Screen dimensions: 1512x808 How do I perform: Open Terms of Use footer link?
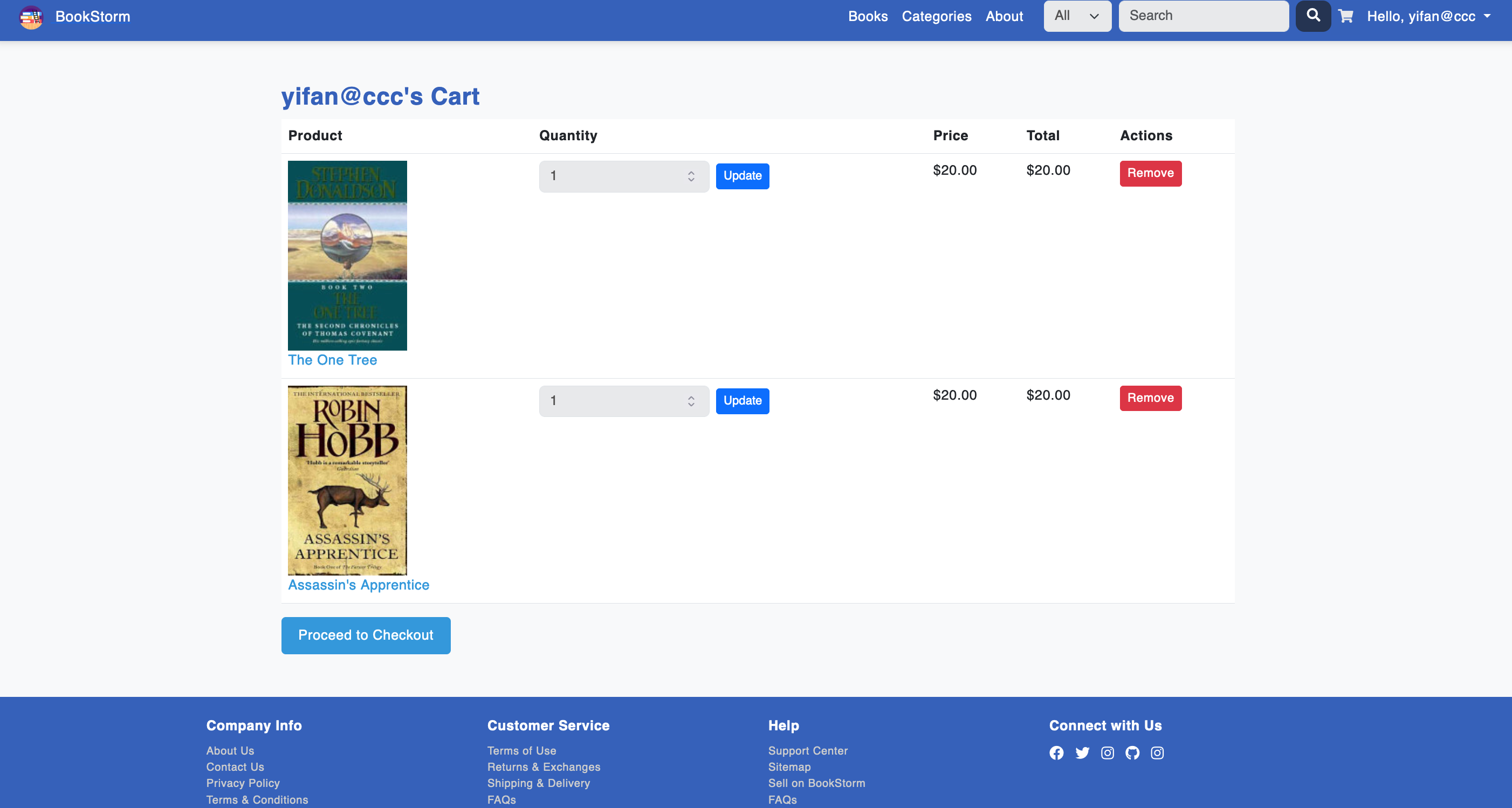[521, 750]
